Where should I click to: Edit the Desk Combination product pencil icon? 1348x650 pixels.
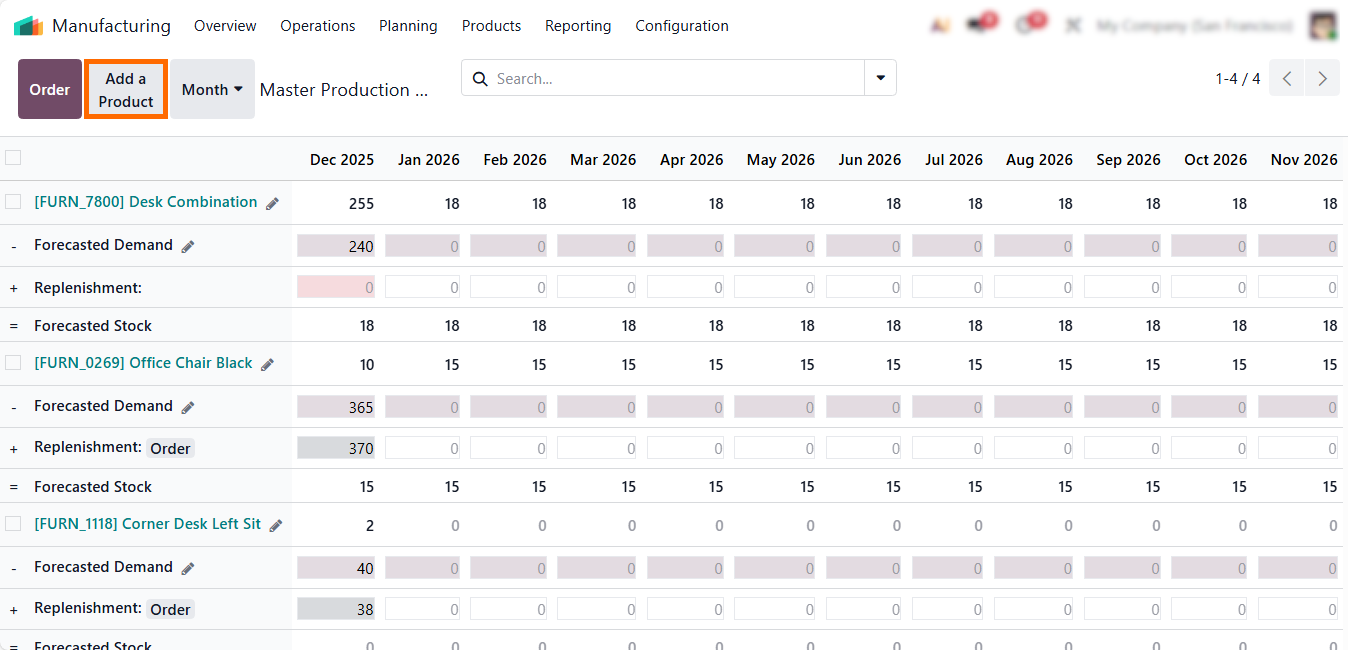click(x=272, y=203)
